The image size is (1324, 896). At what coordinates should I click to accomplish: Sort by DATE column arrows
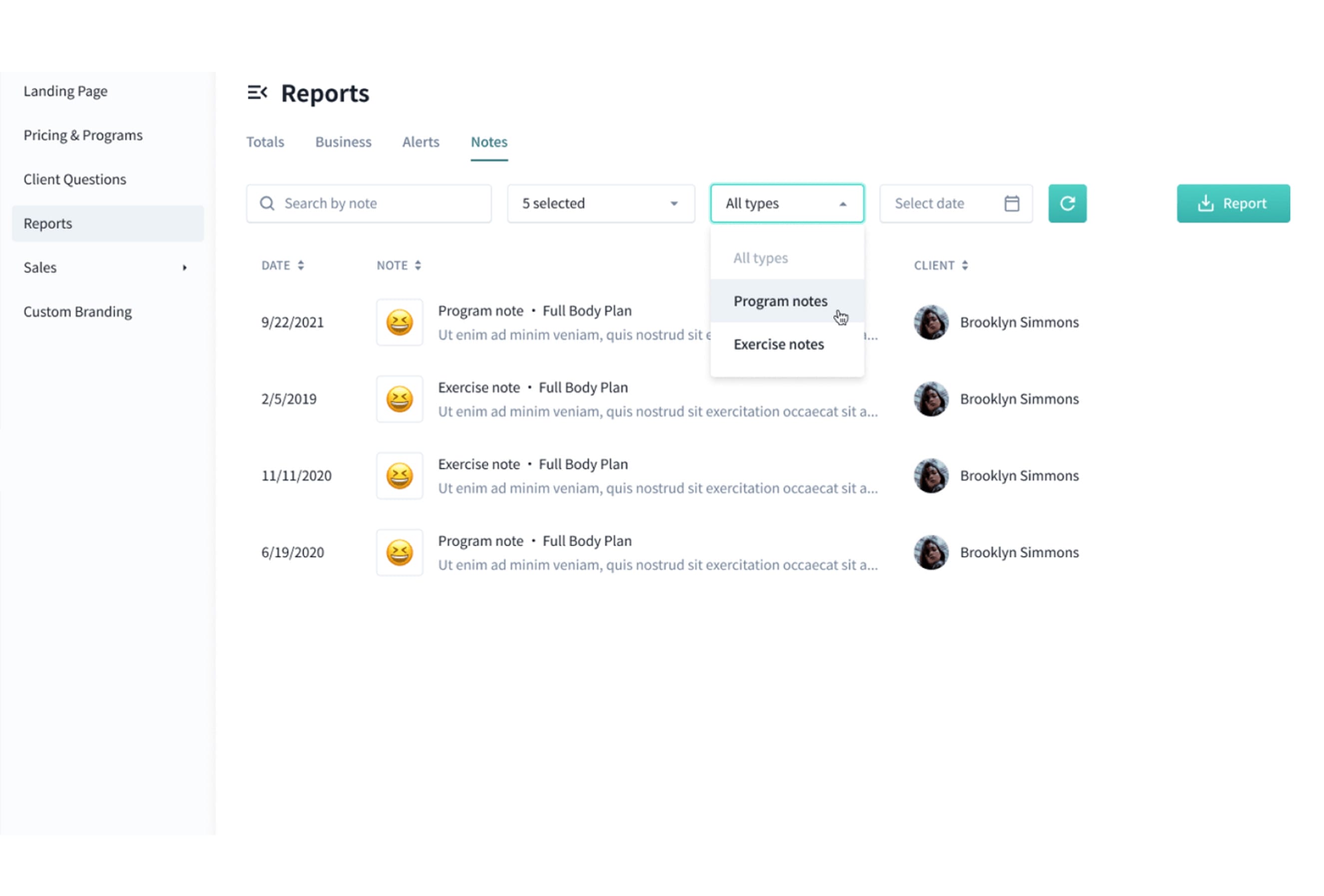(x=301, y=265)
